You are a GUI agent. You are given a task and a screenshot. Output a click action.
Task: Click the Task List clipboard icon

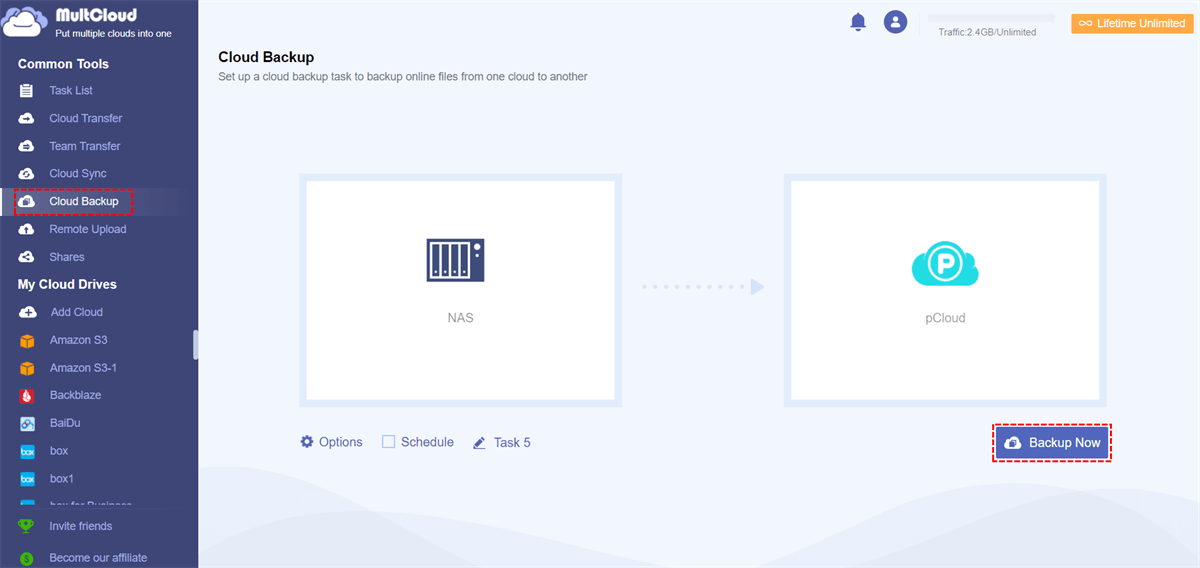[27, 91]
